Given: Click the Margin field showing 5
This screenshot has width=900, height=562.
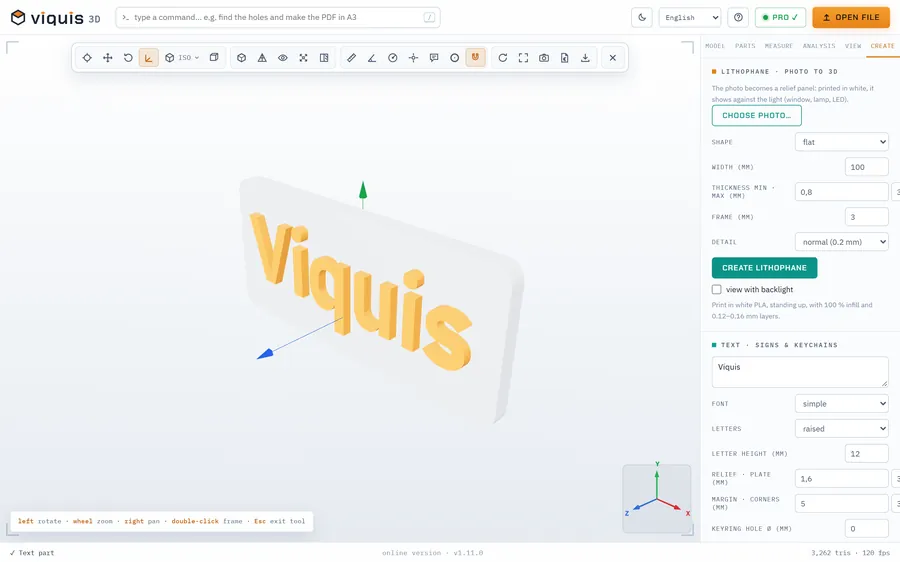Looking at the screenshot, I should (x=841, y=503).
